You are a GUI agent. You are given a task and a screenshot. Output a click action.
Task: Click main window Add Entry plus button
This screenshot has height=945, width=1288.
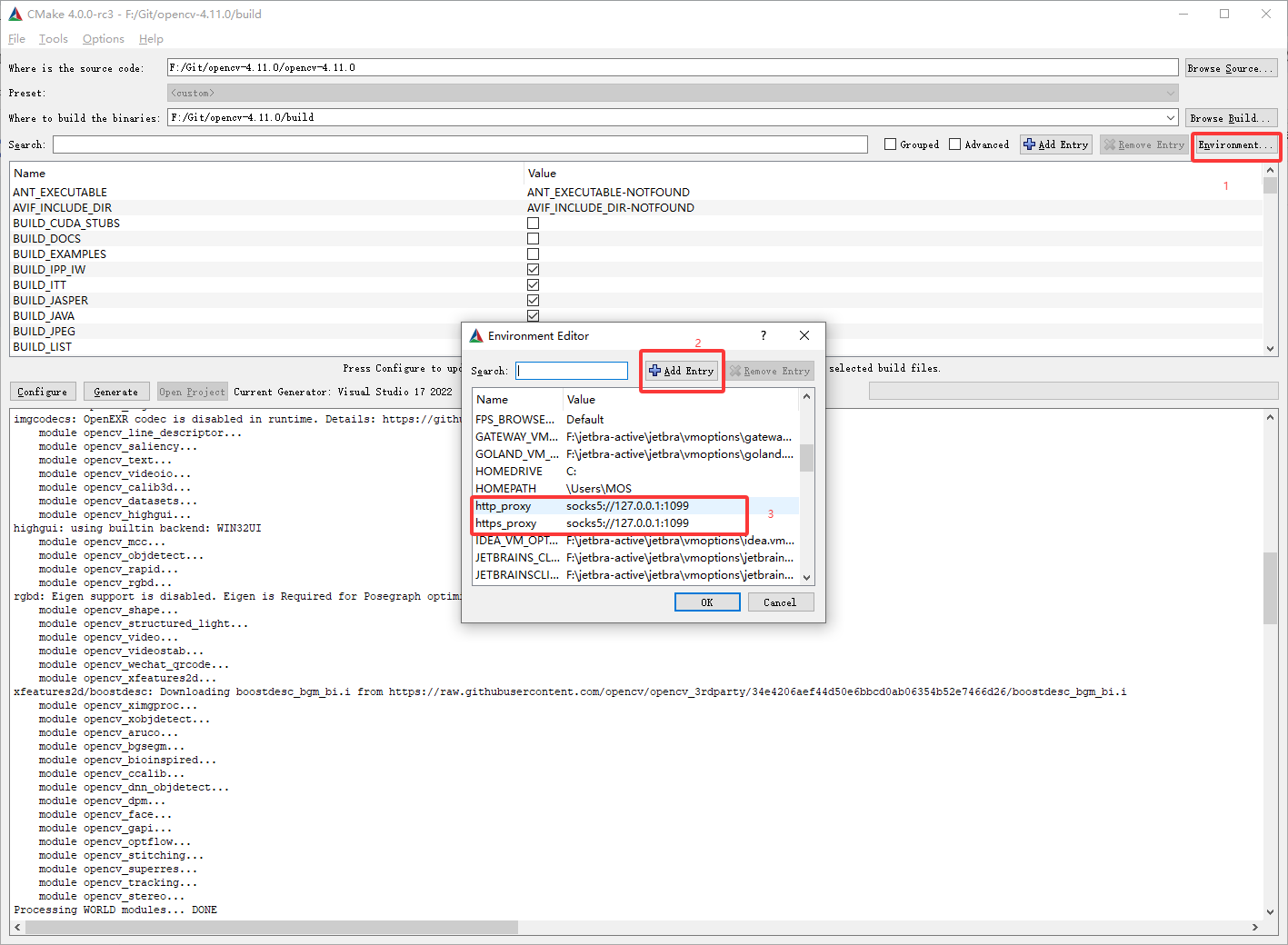(x=1055, y=144)
